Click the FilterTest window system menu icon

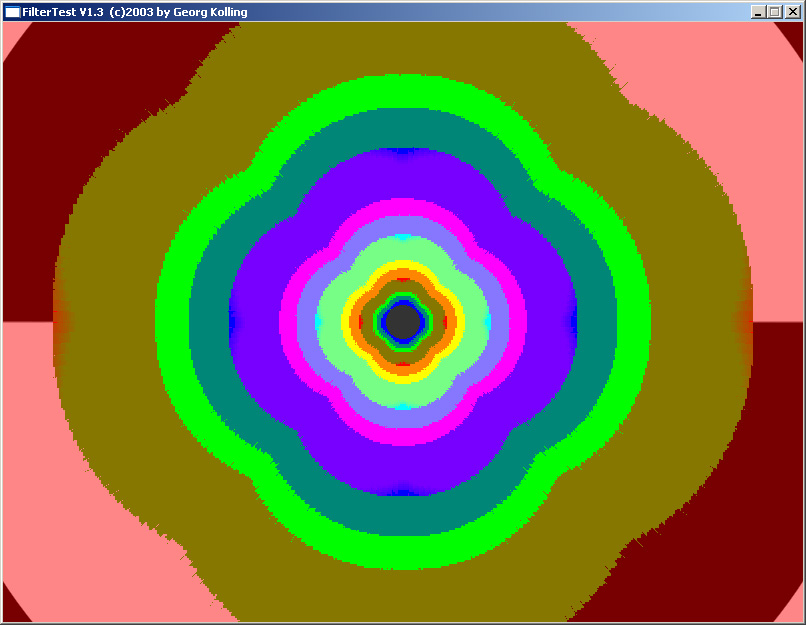pyautogui.click(x=12, y=12)
